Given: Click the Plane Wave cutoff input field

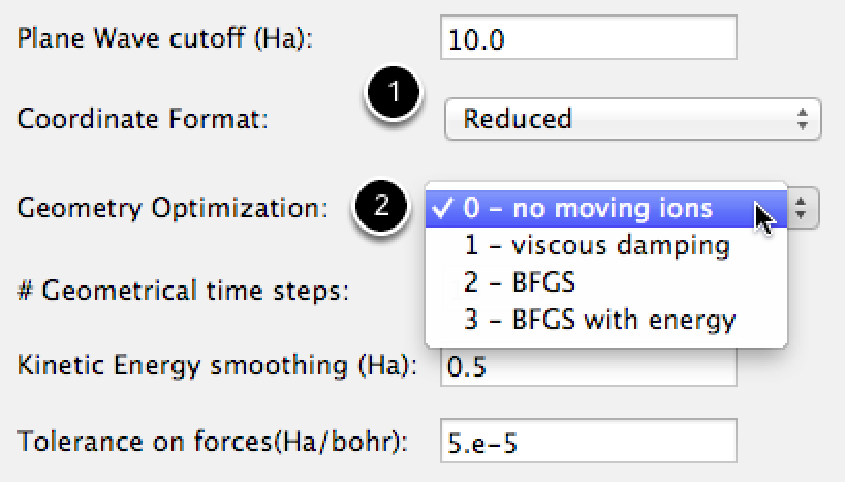Looking at the screenshot, I should [x=588, y=38].
